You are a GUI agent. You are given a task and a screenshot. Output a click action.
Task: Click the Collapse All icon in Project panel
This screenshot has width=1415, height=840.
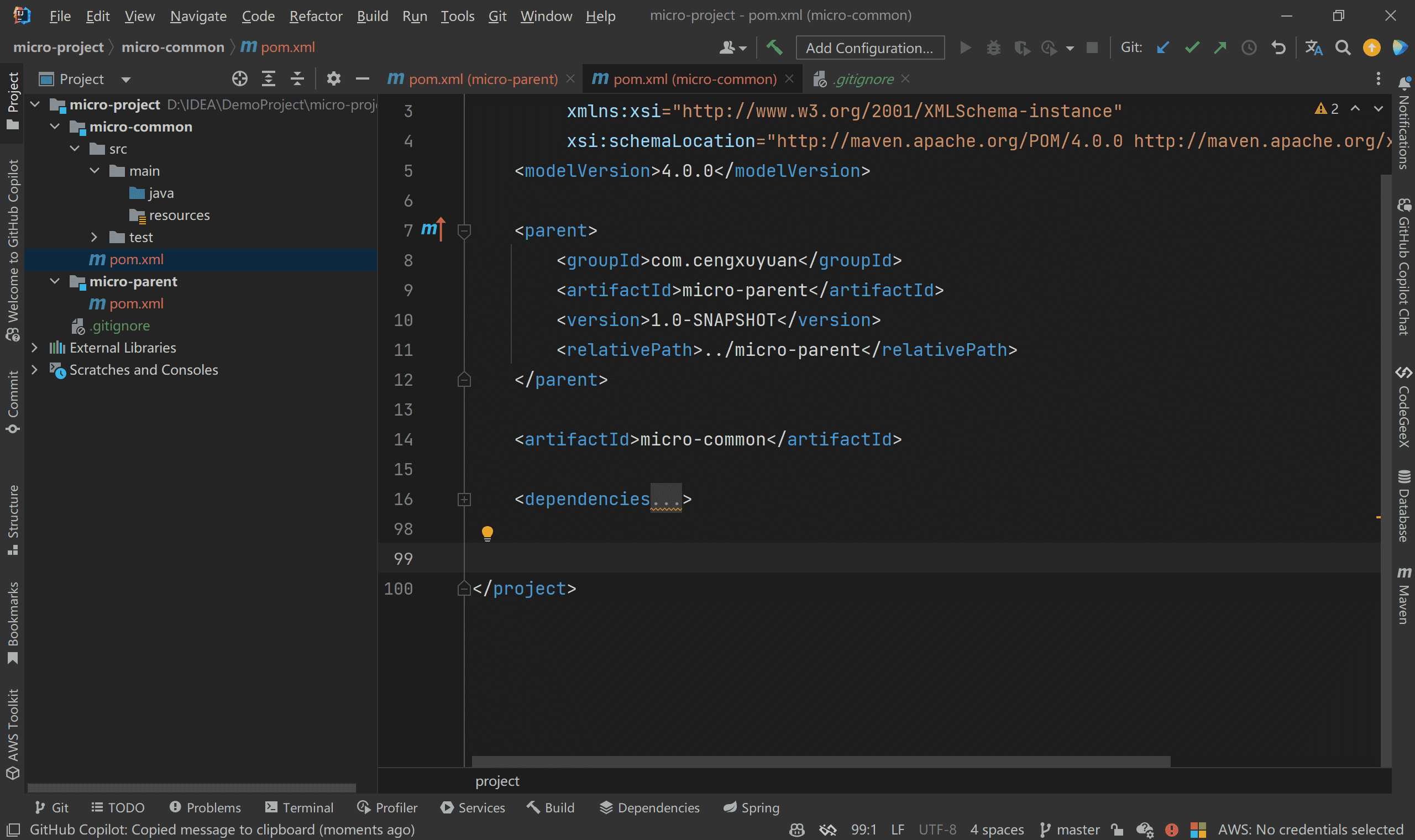coord(297,78)
